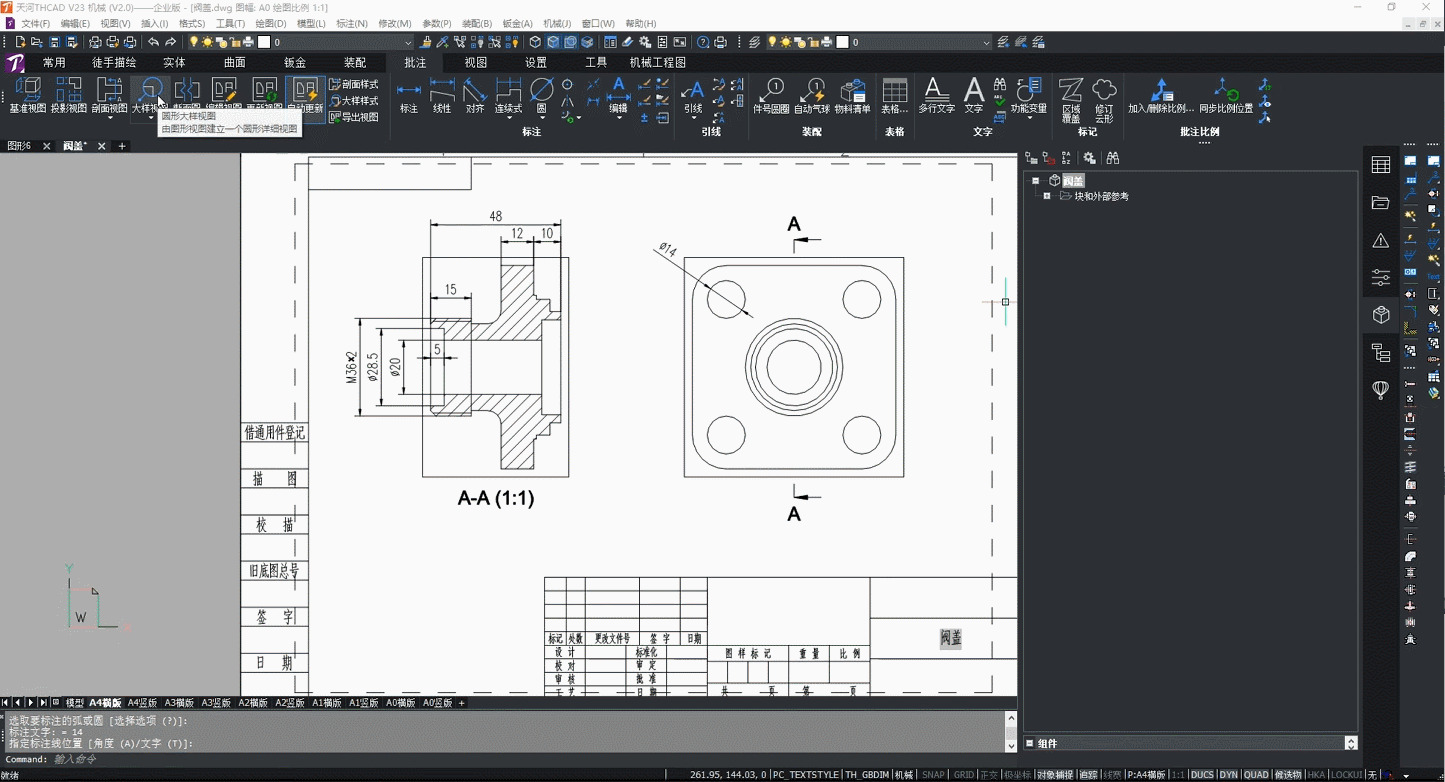
Task: Select the 圆 diameter dimension tool
Action: [x=542, y=96]
